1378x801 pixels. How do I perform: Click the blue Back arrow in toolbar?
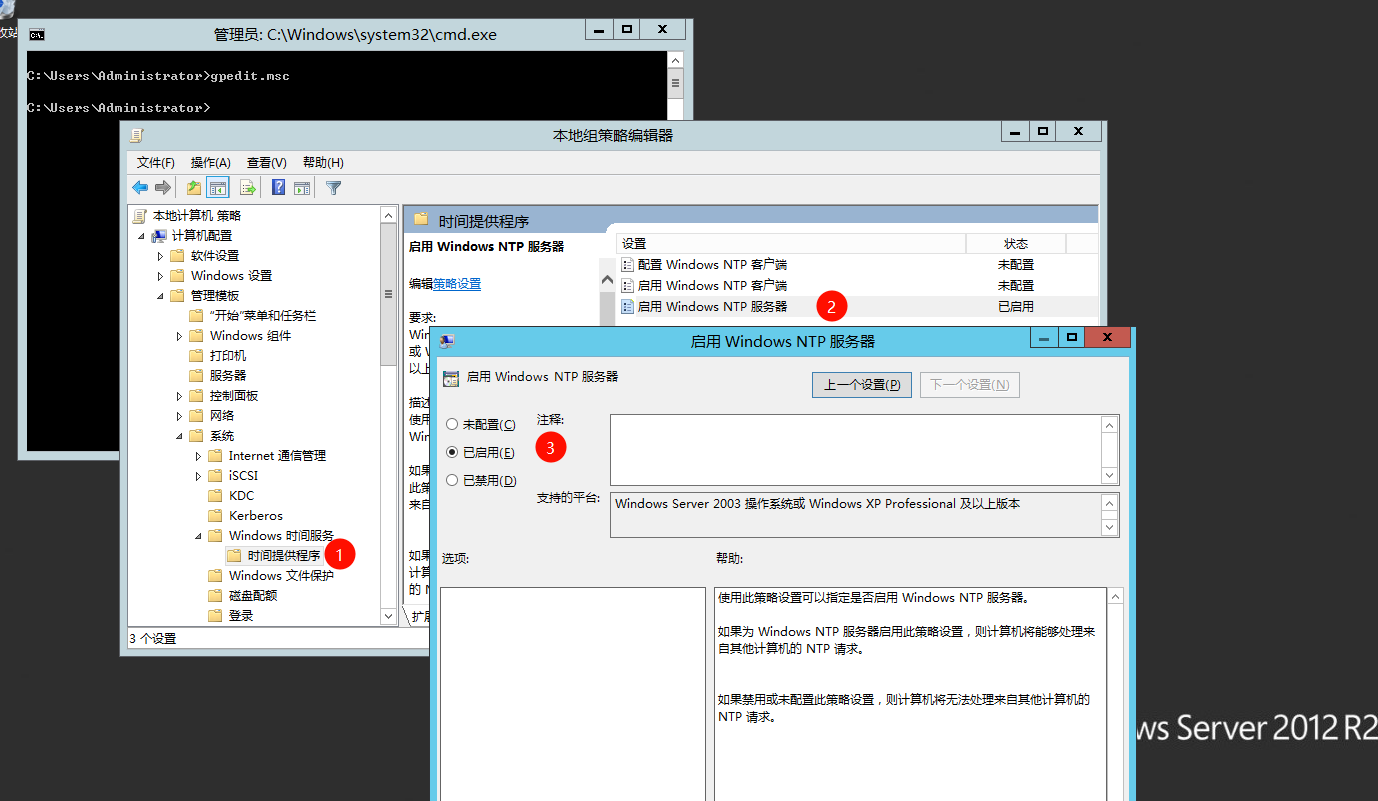click(x=140, y=188)
